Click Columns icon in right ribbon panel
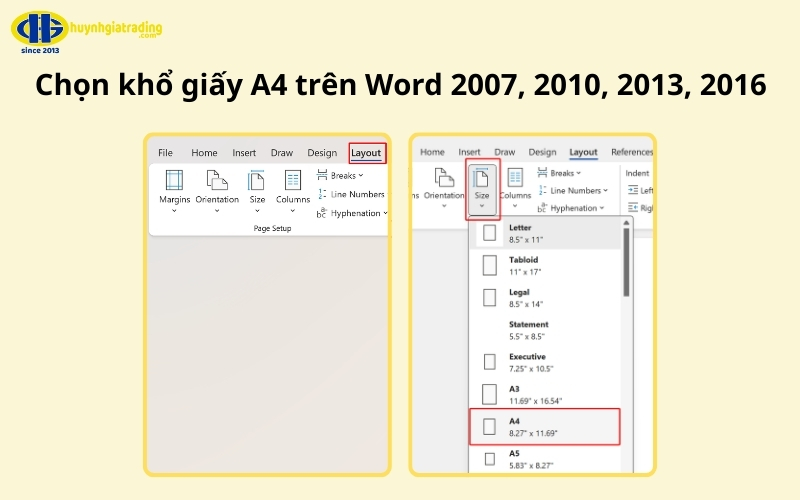 tap(515, 178)
